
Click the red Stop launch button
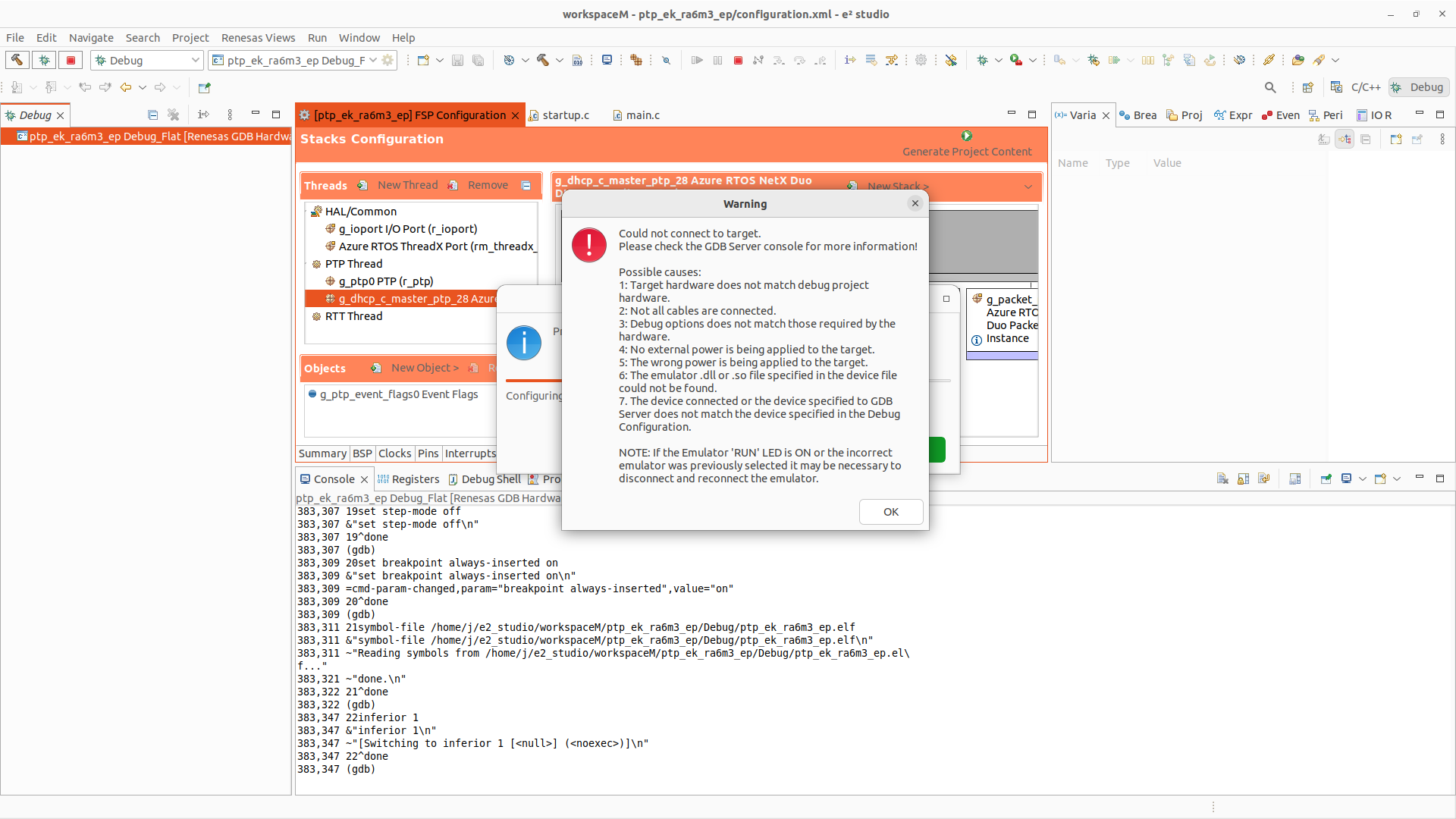click(x=71, y=60)
